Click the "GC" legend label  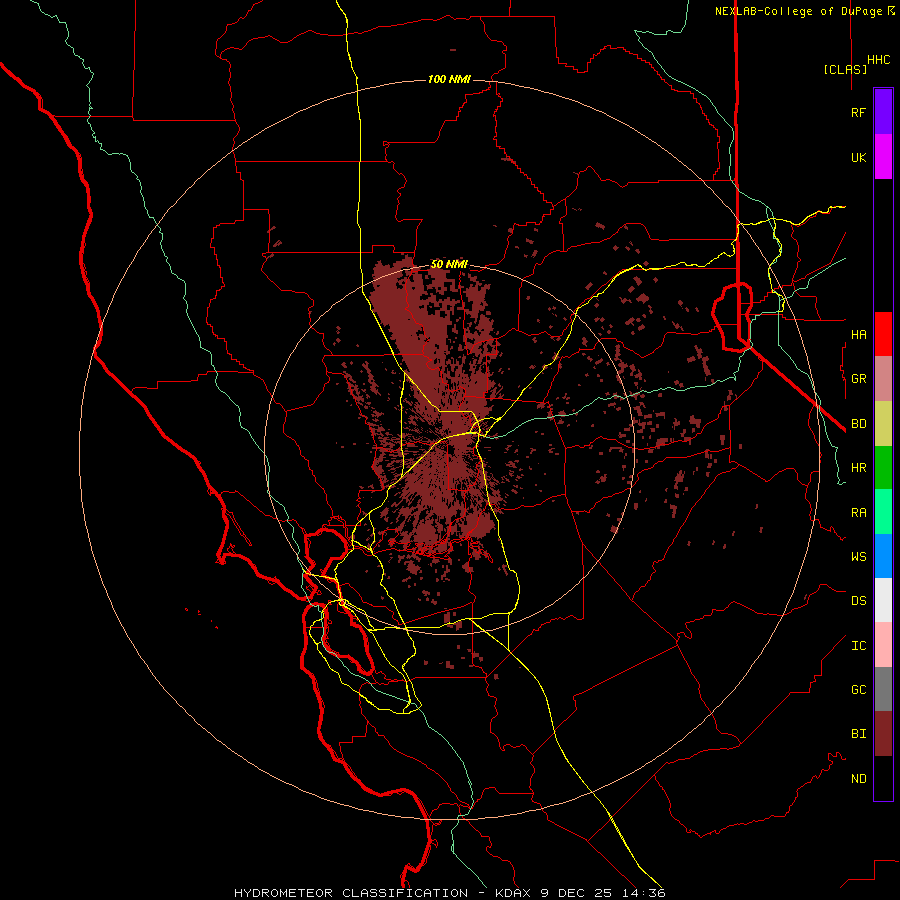coord(858,690)
